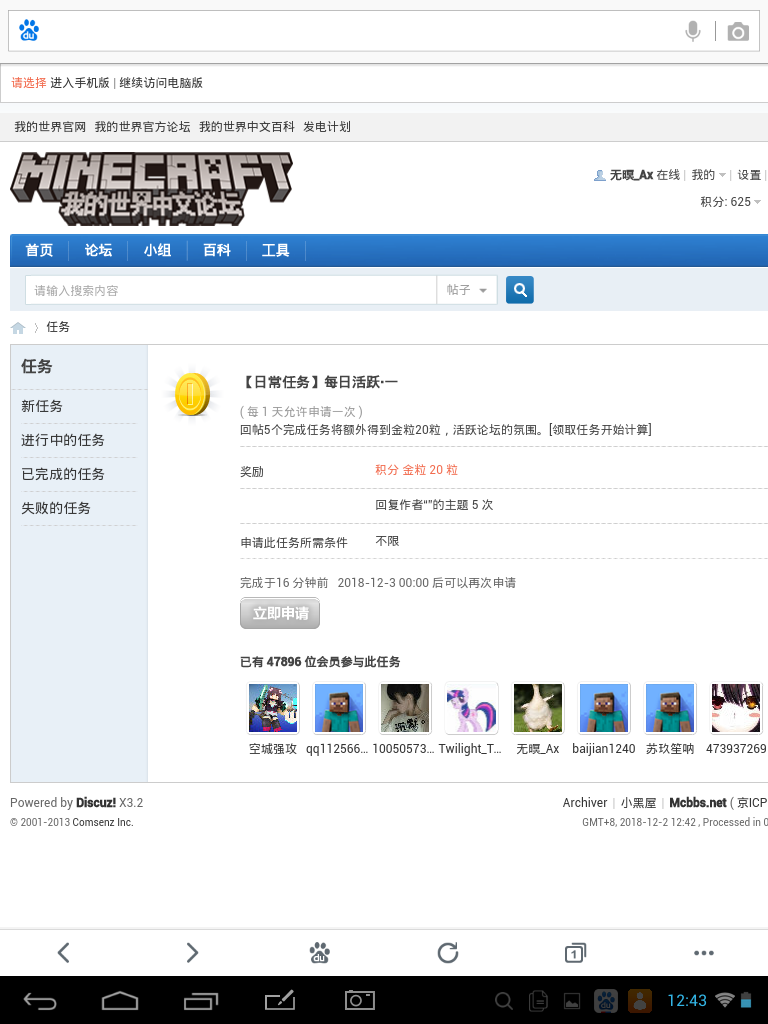
Task: Open the Archiver footer link
Action: tap(584, 803)
